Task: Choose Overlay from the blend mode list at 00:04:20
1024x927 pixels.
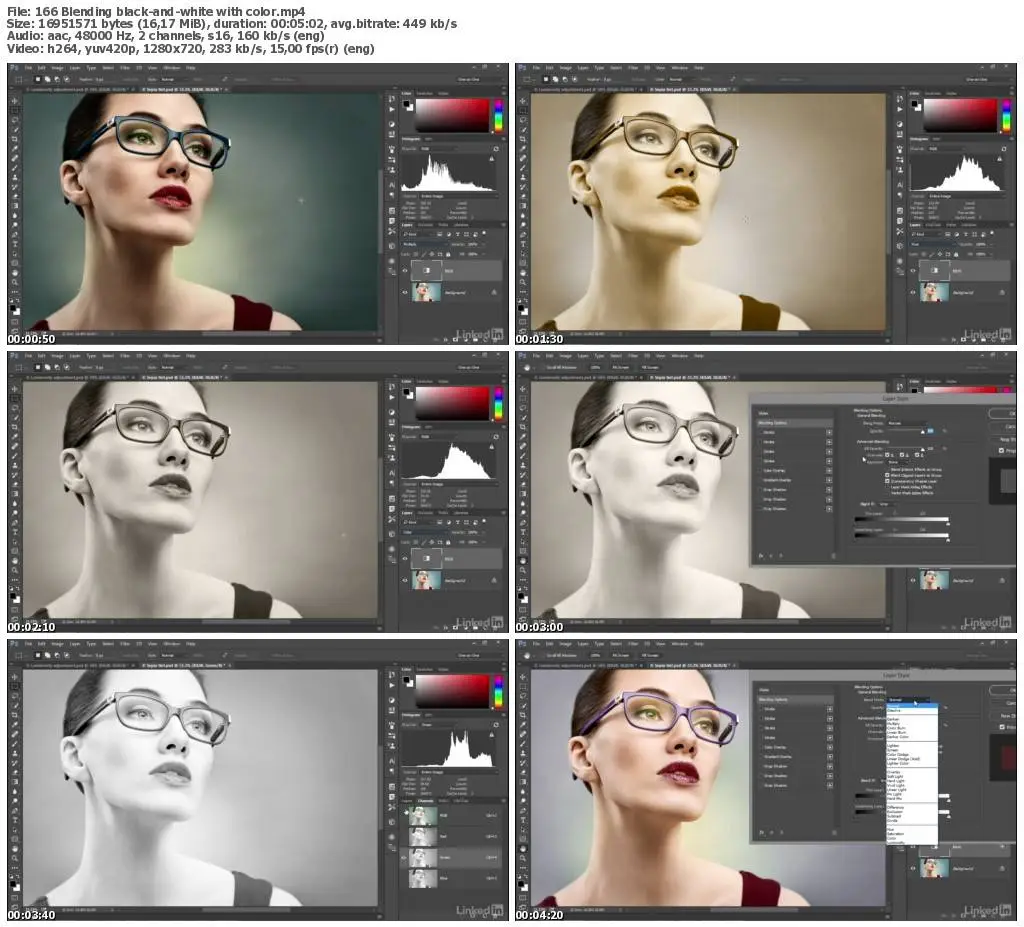Action: (893, 771)
